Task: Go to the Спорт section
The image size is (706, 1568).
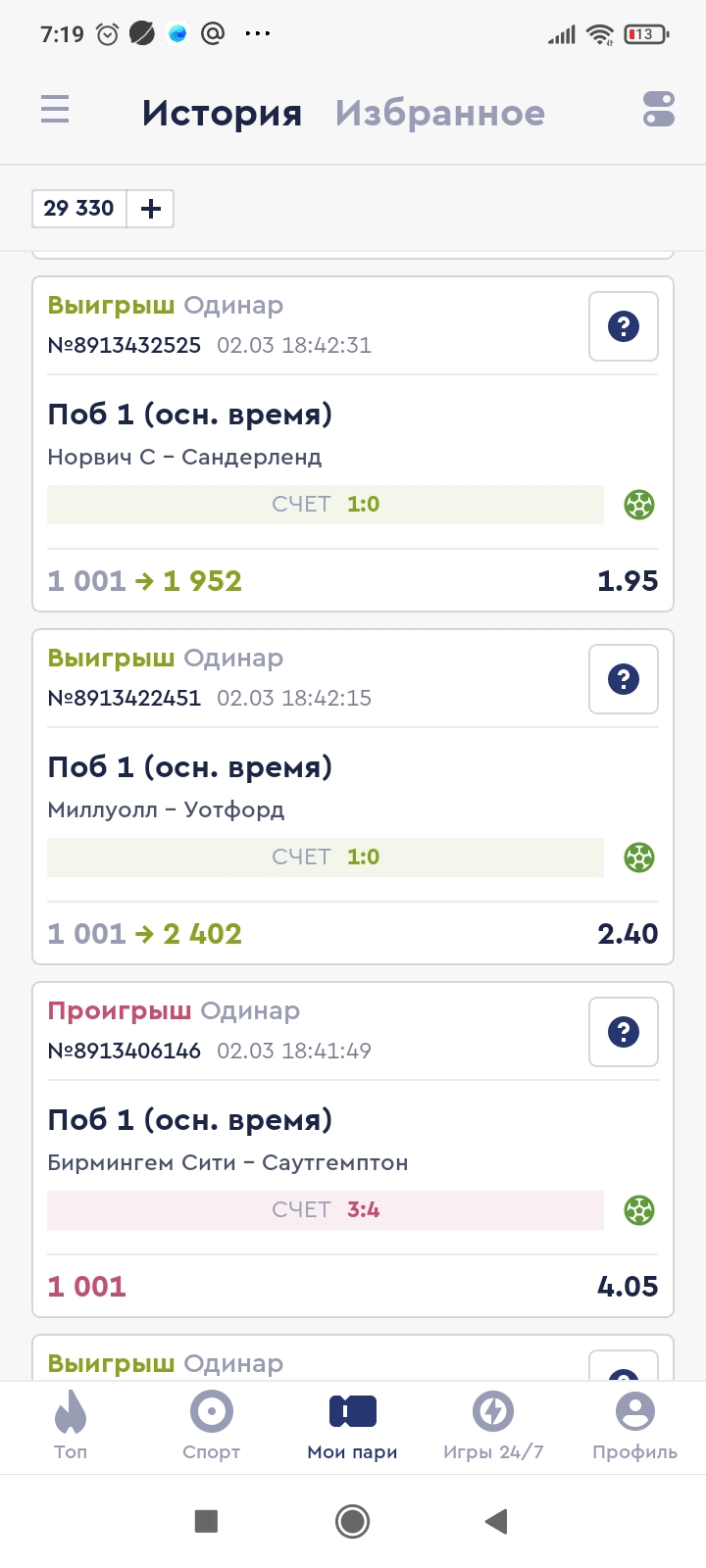Action: coord(211,1427)
